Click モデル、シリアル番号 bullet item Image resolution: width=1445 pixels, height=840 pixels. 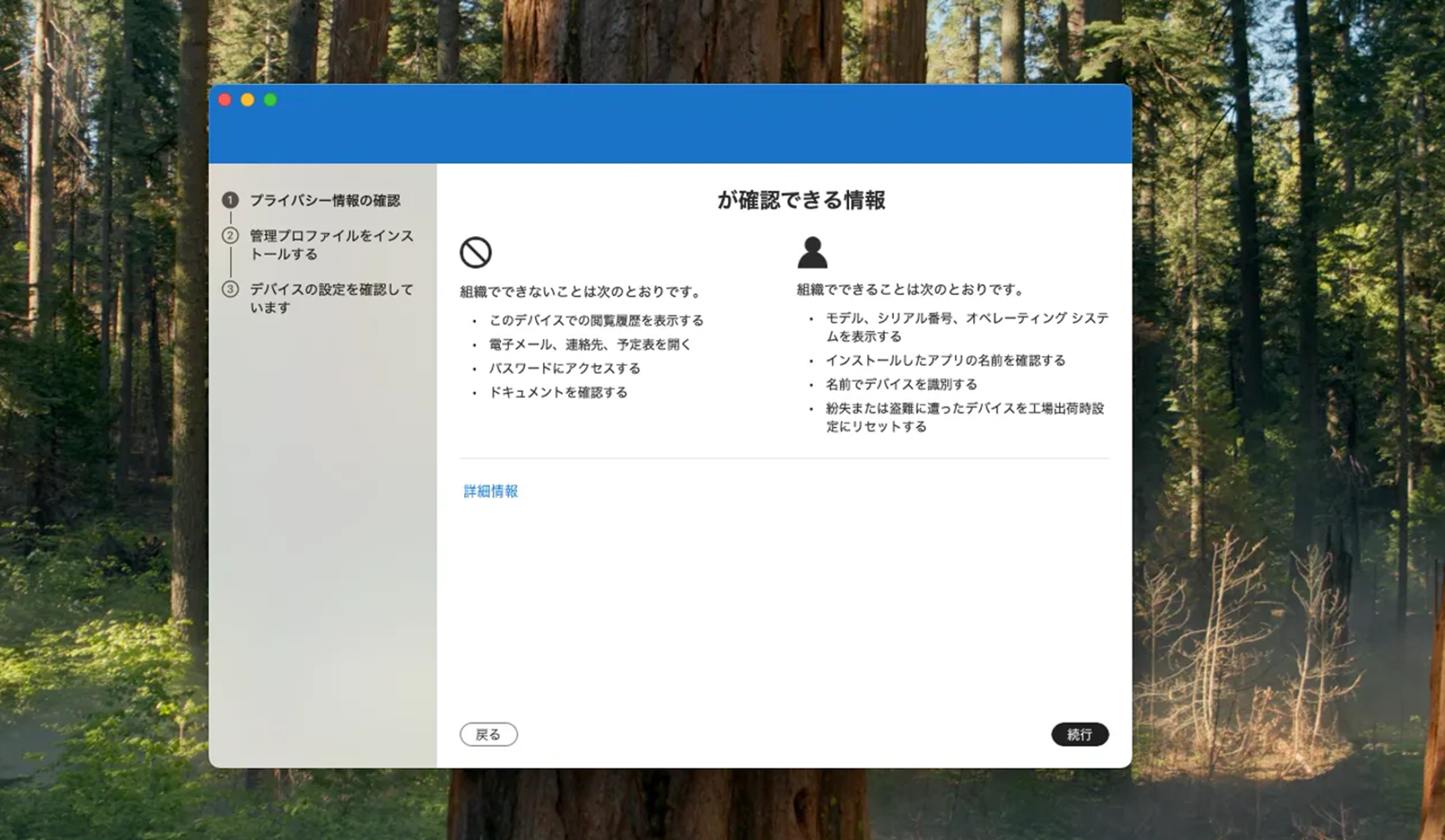(967, 327)
